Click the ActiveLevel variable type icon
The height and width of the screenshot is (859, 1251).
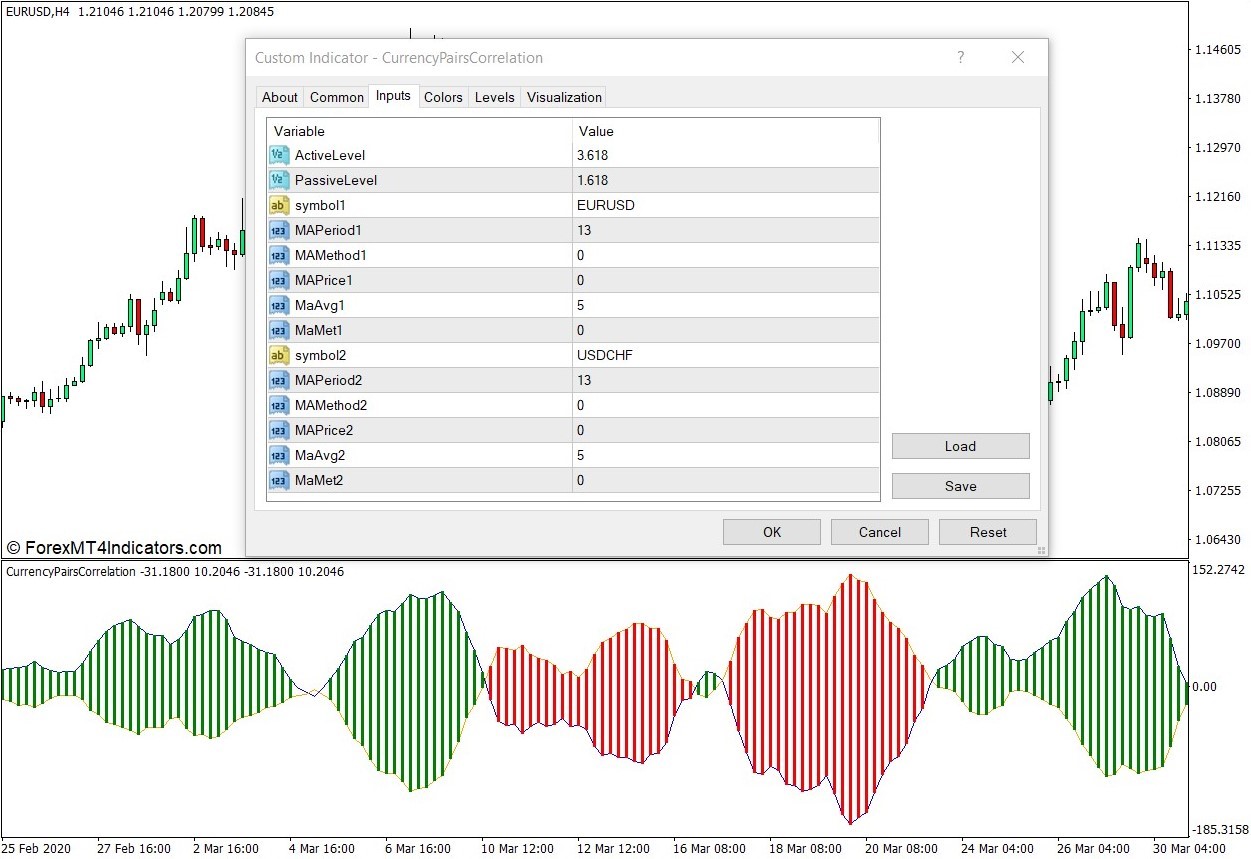[x=279, y=155]
